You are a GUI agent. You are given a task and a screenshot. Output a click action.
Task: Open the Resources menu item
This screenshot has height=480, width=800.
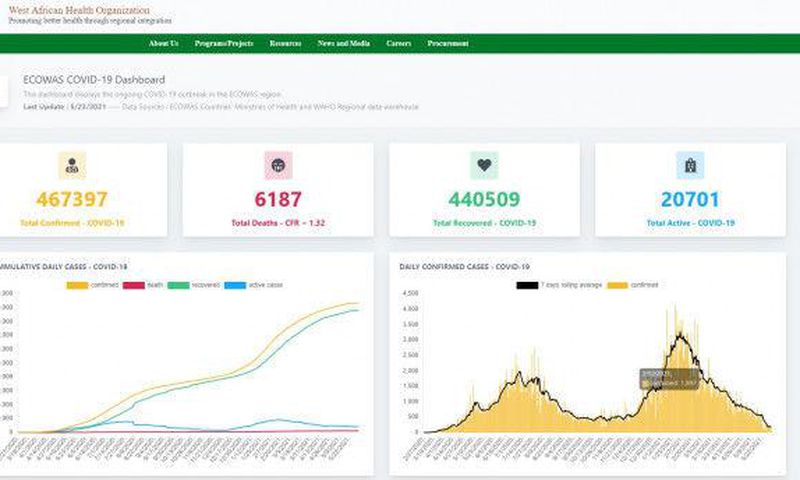tap(285, 43)
